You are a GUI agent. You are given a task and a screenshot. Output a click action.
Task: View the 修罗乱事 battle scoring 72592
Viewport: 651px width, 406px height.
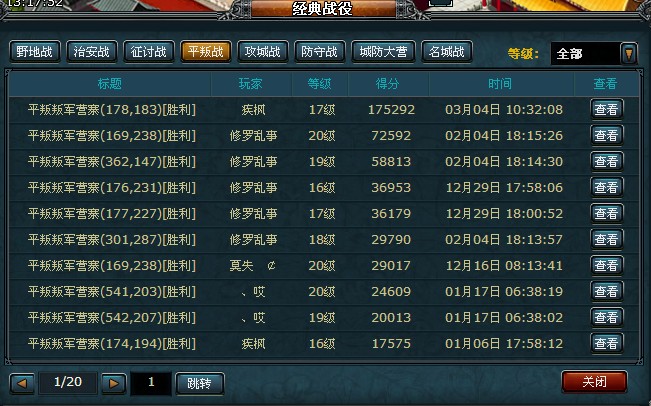[x=607, y=135]
